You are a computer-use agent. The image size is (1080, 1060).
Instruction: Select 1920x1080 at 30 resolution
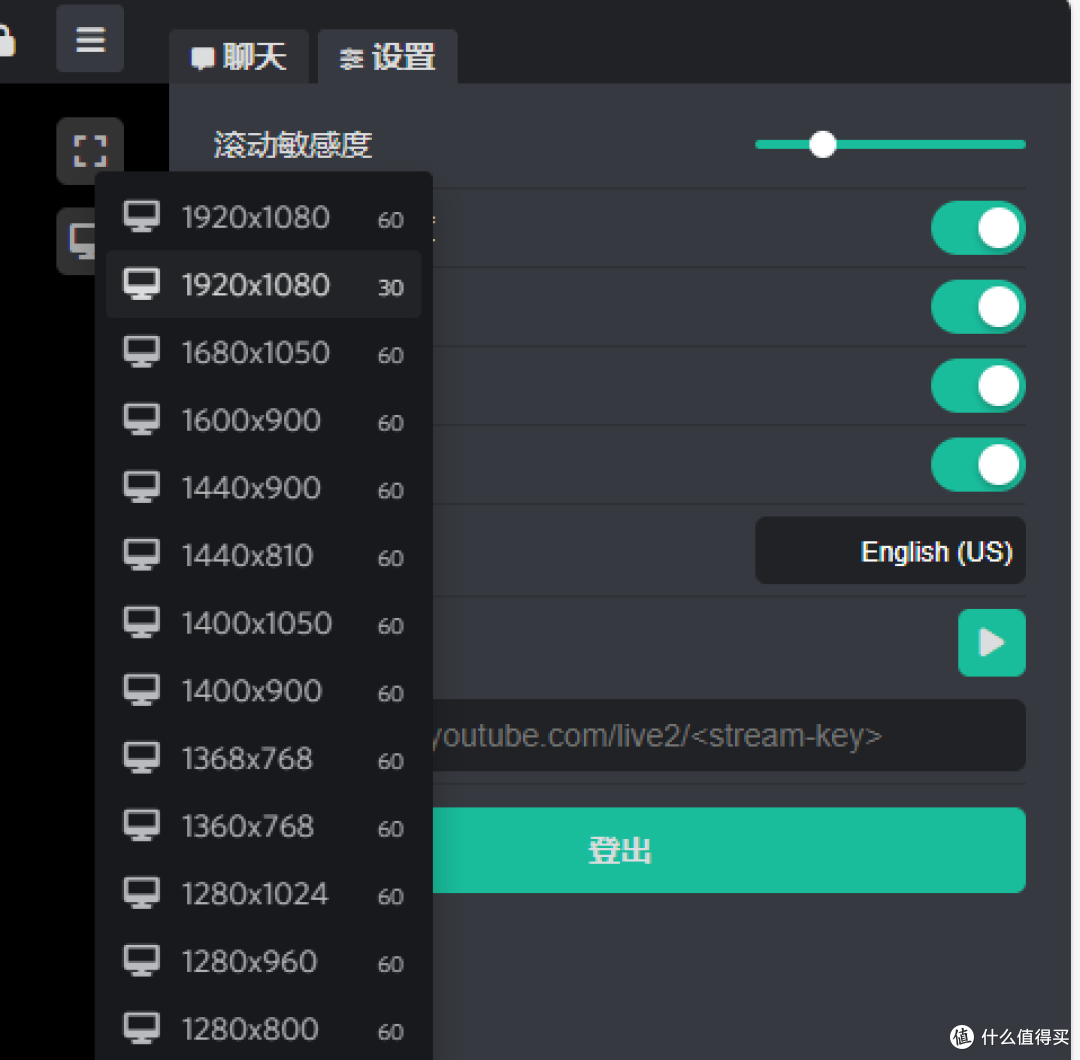pos(264,285)
